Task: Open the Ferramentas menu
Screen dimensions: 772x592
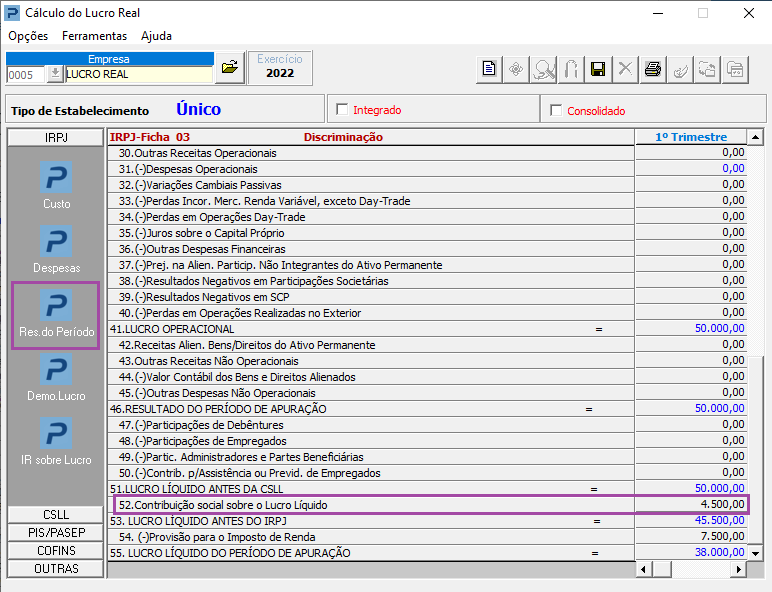Action: [95, 36]
